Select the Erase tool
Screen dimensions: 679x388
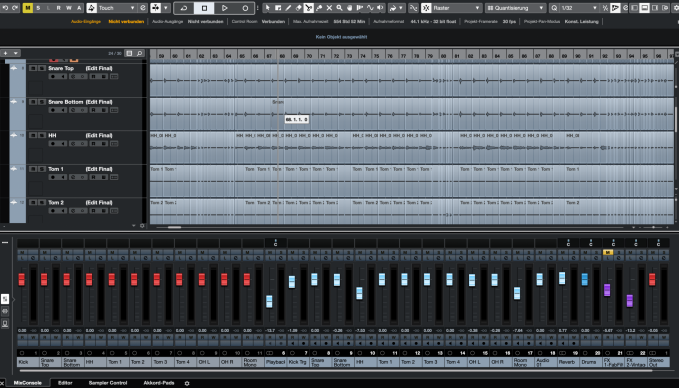(x=298, y=8)
